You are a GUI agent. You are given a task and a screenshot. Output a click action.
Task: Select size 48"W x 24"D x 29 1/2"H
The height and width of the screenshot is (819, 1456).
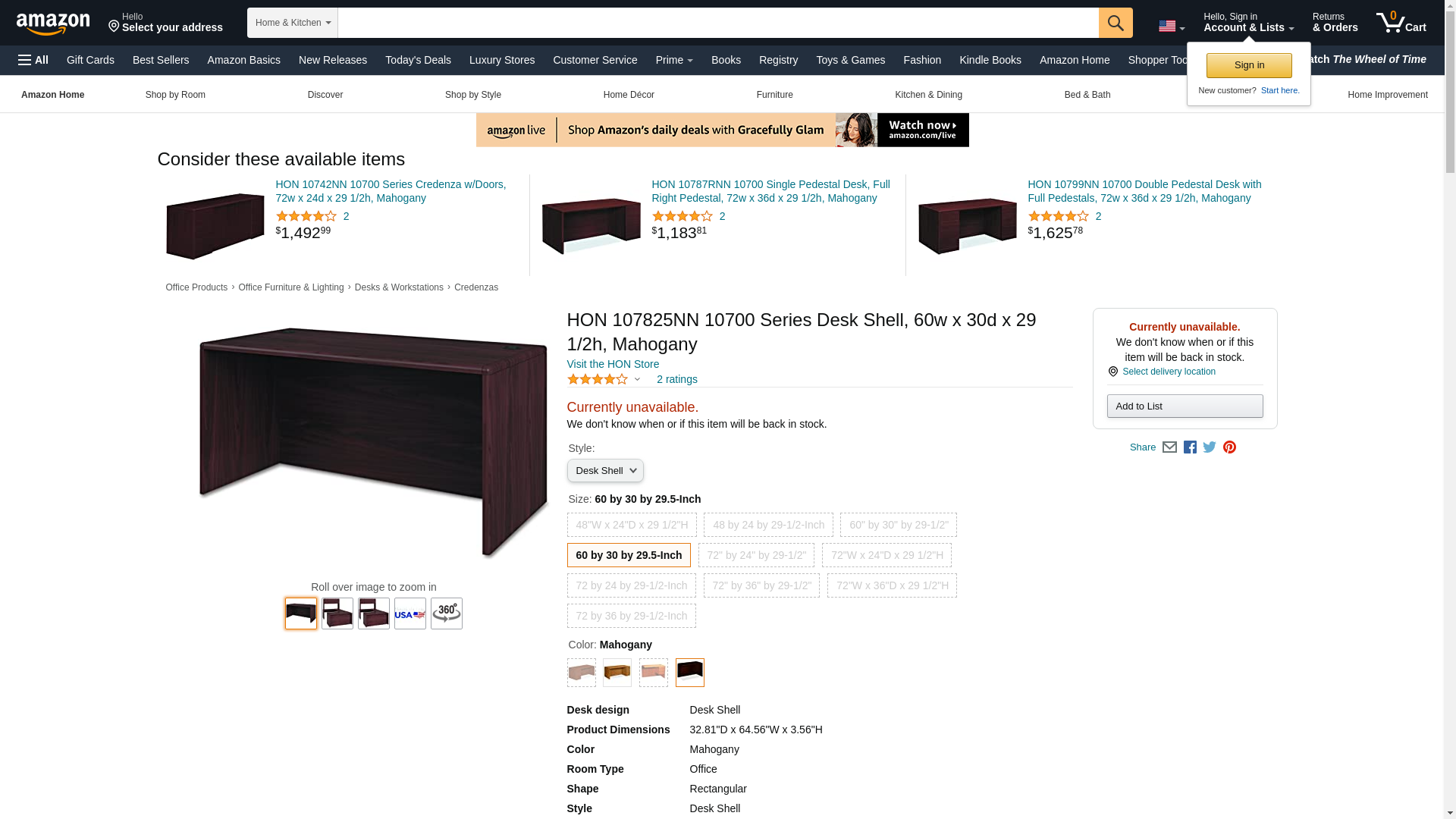pos(632,525)
